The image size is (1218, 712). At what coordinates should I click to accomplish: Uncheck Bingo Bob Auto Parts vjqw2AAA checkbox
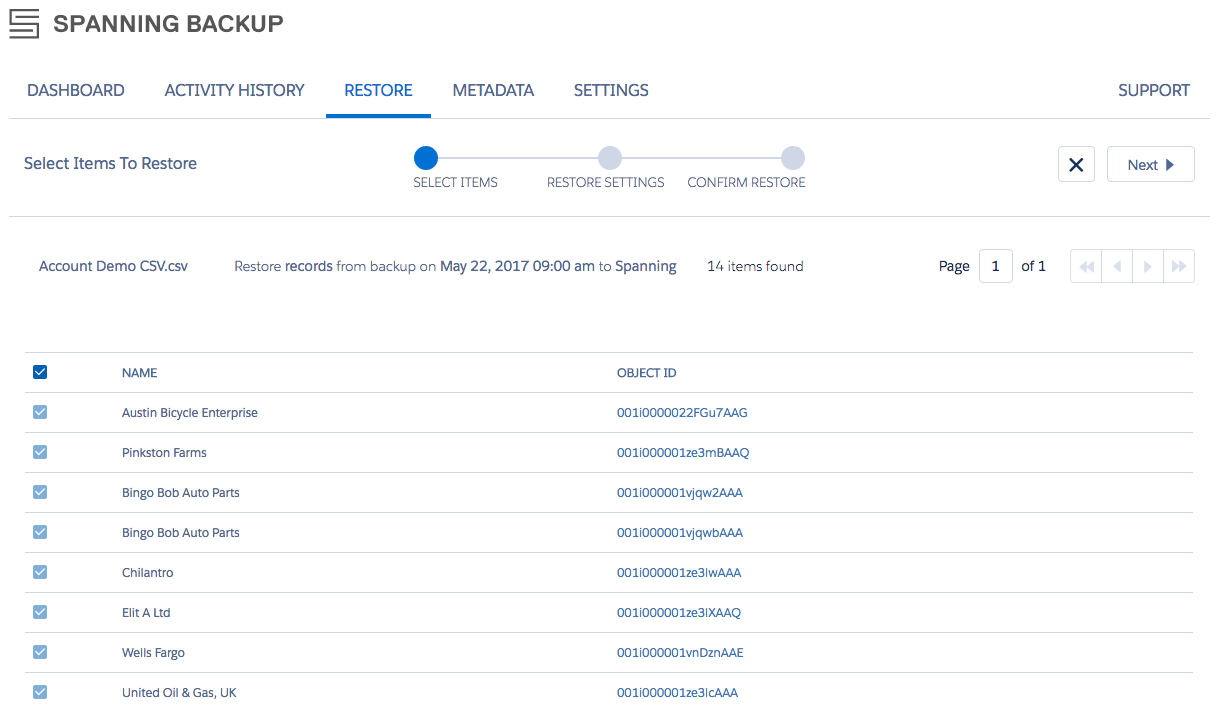(40, 492)
